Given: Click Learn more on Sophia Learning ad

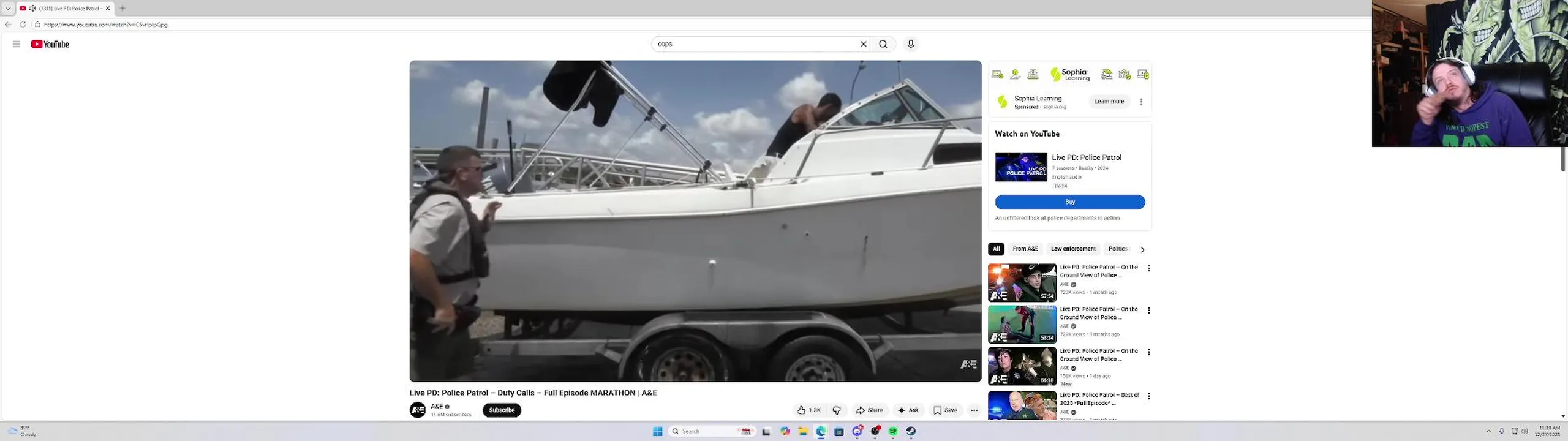Looking at the screenshot, I should click(1109, 102).
